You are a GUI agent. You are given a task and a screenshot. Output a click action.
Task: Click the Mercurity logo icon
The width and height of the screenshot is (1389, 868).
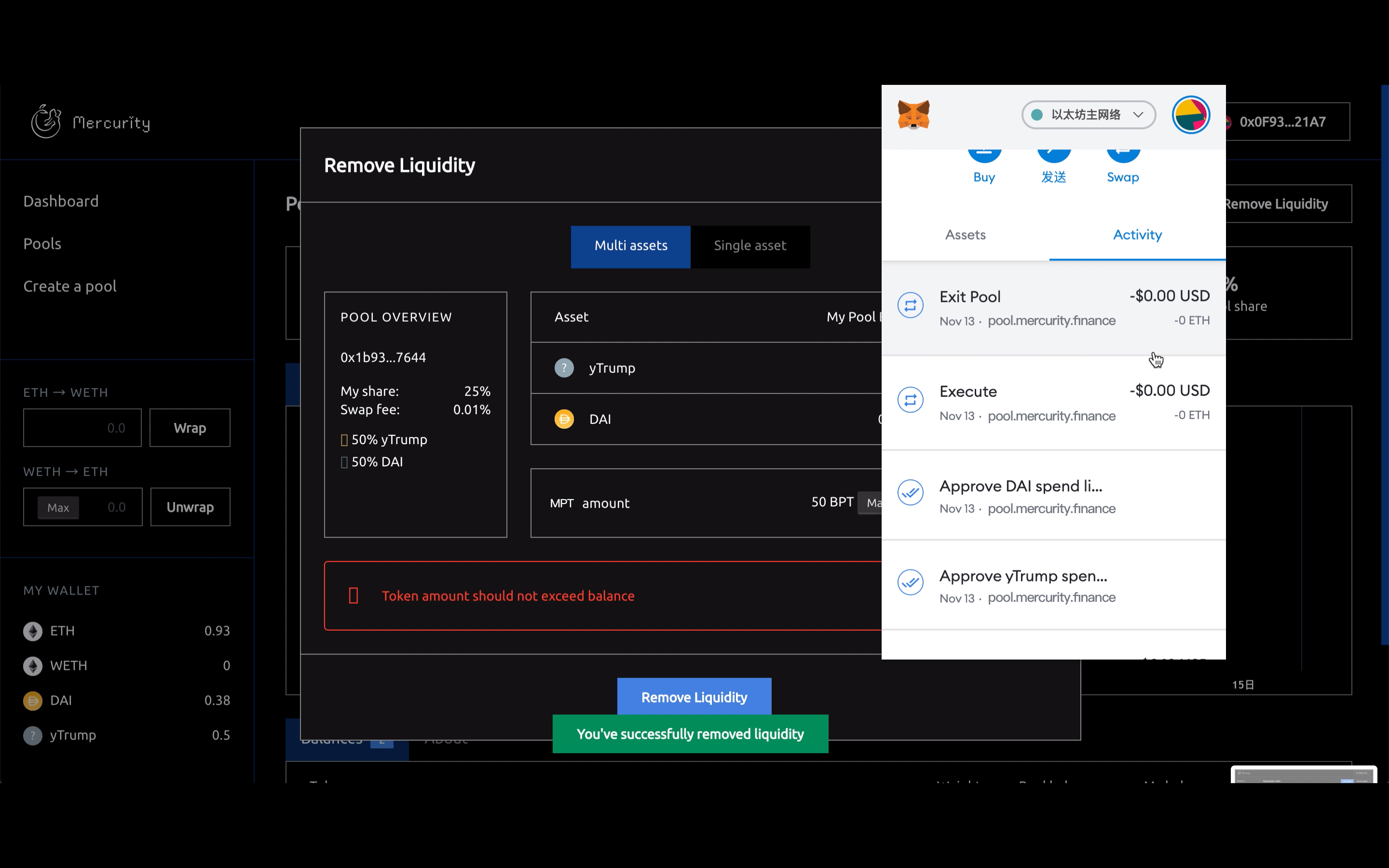pyautogui.click(x=46, y=121)
